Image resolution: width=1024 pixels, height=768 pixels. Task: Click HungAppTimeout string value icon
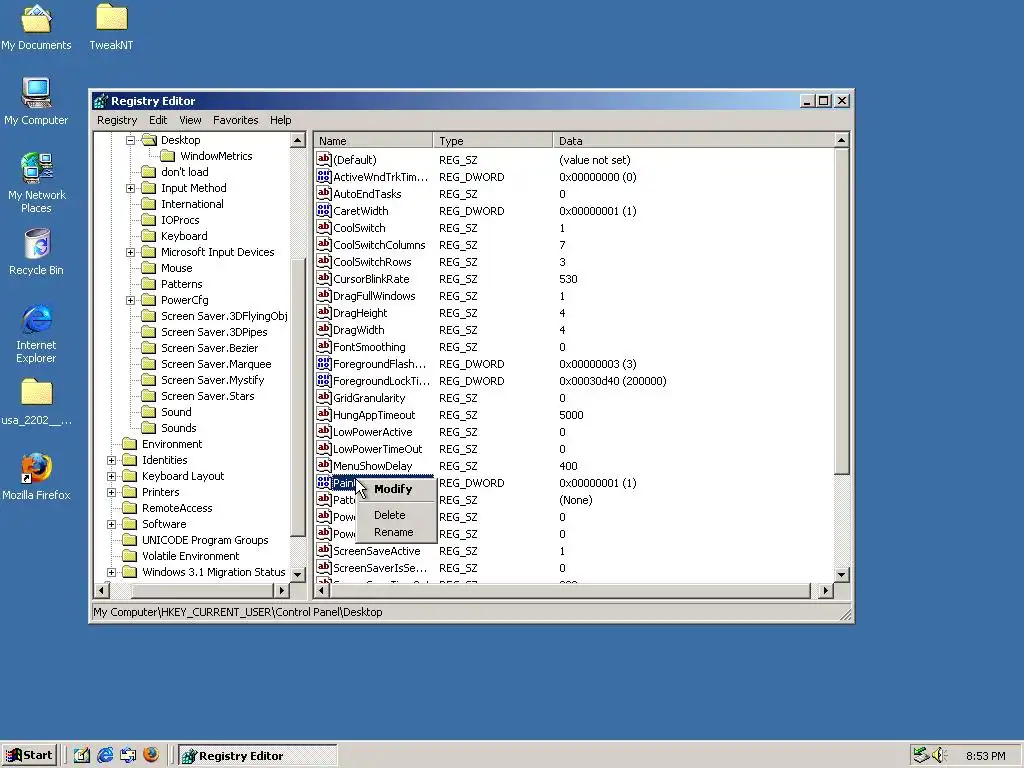point(323,414)
